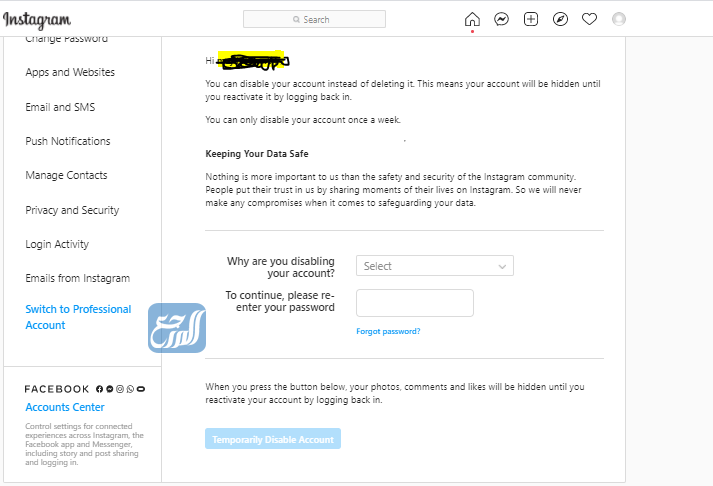The width and height of the screenshot is (713, 486).
Task: View Login Activity page
Action: pos(57,244)
